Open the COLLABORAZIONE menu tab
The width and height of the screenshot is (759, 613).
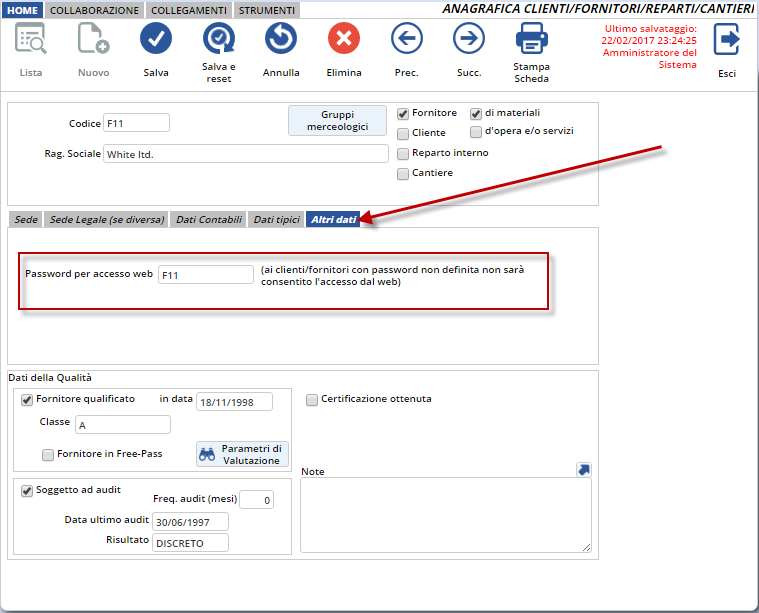click(95, 10)
